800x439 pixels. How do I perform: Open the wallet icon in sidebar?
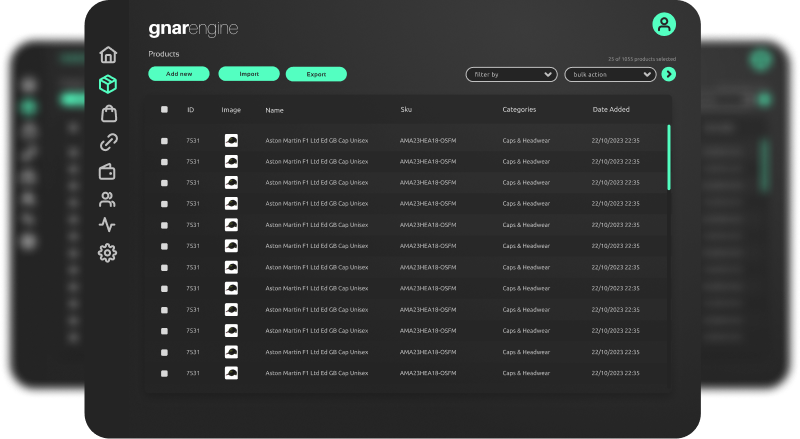[x=107, y=171]
